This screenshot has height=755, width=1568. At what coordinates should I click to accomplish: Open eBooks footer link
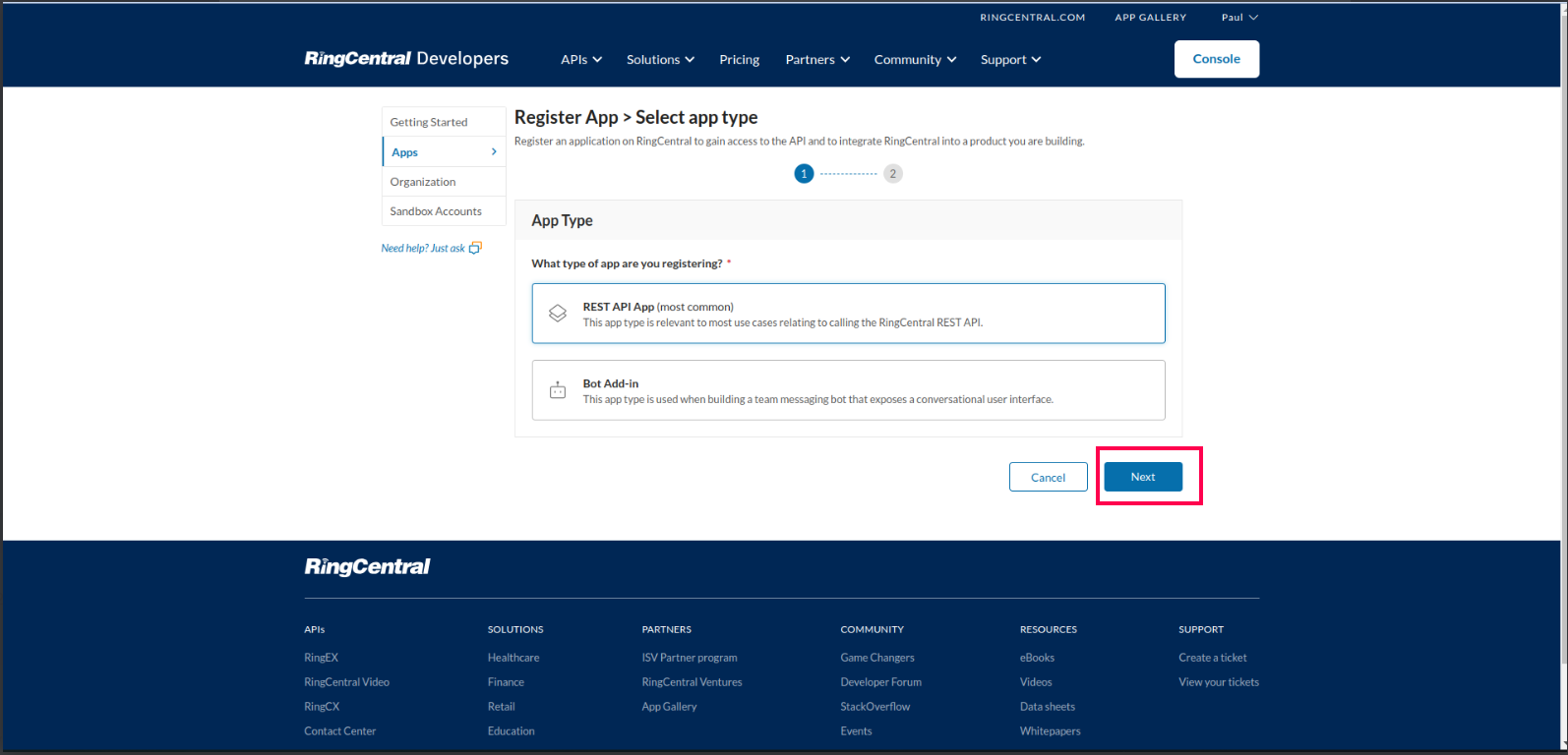(x=1037, y=658)
